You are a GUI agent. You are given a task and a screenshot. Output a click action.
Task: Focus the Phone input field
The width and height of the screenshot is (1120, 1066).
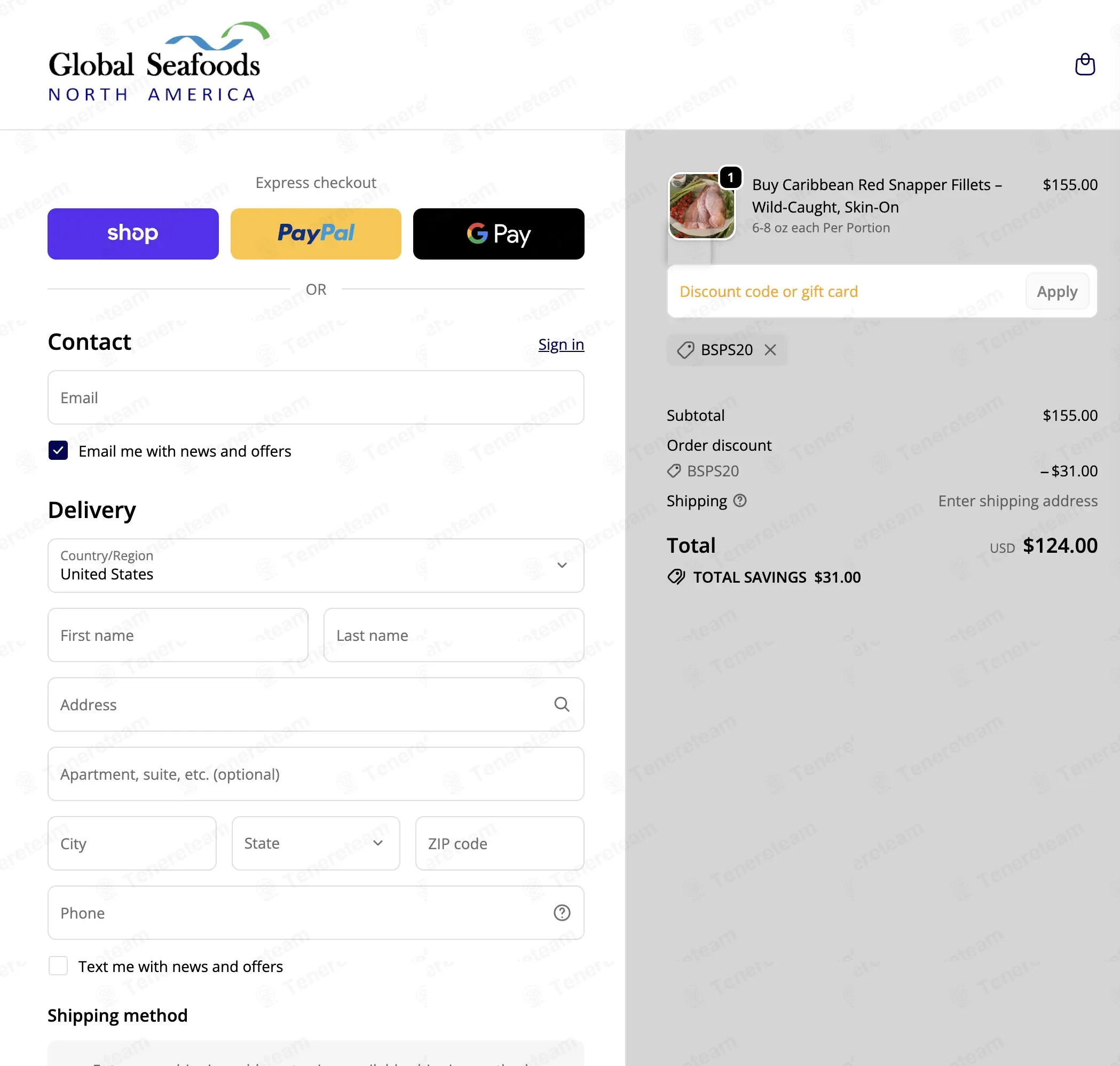316,913
